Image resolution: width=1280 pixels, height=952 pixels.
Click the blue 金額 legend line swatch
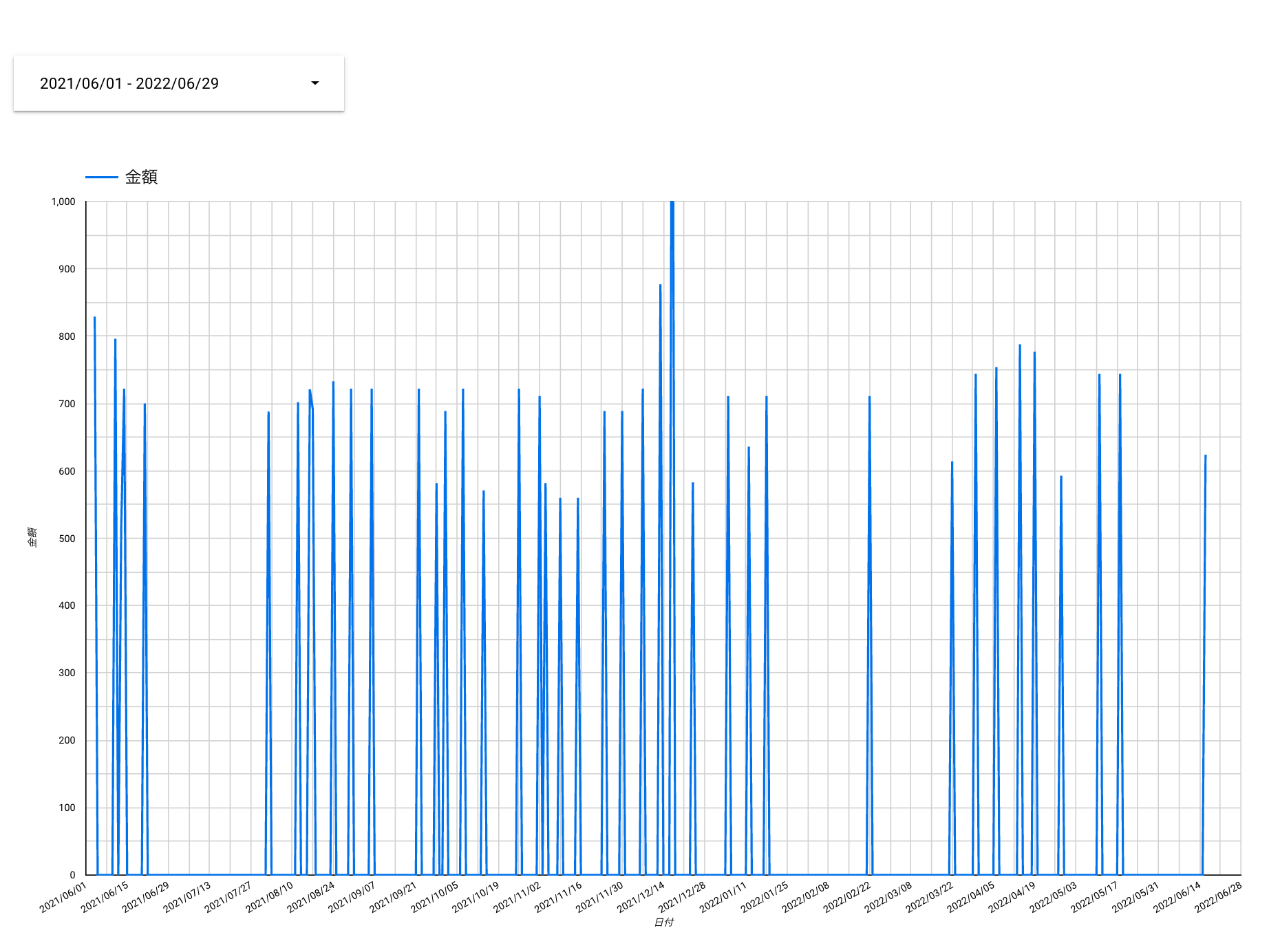tap(102, 177)
